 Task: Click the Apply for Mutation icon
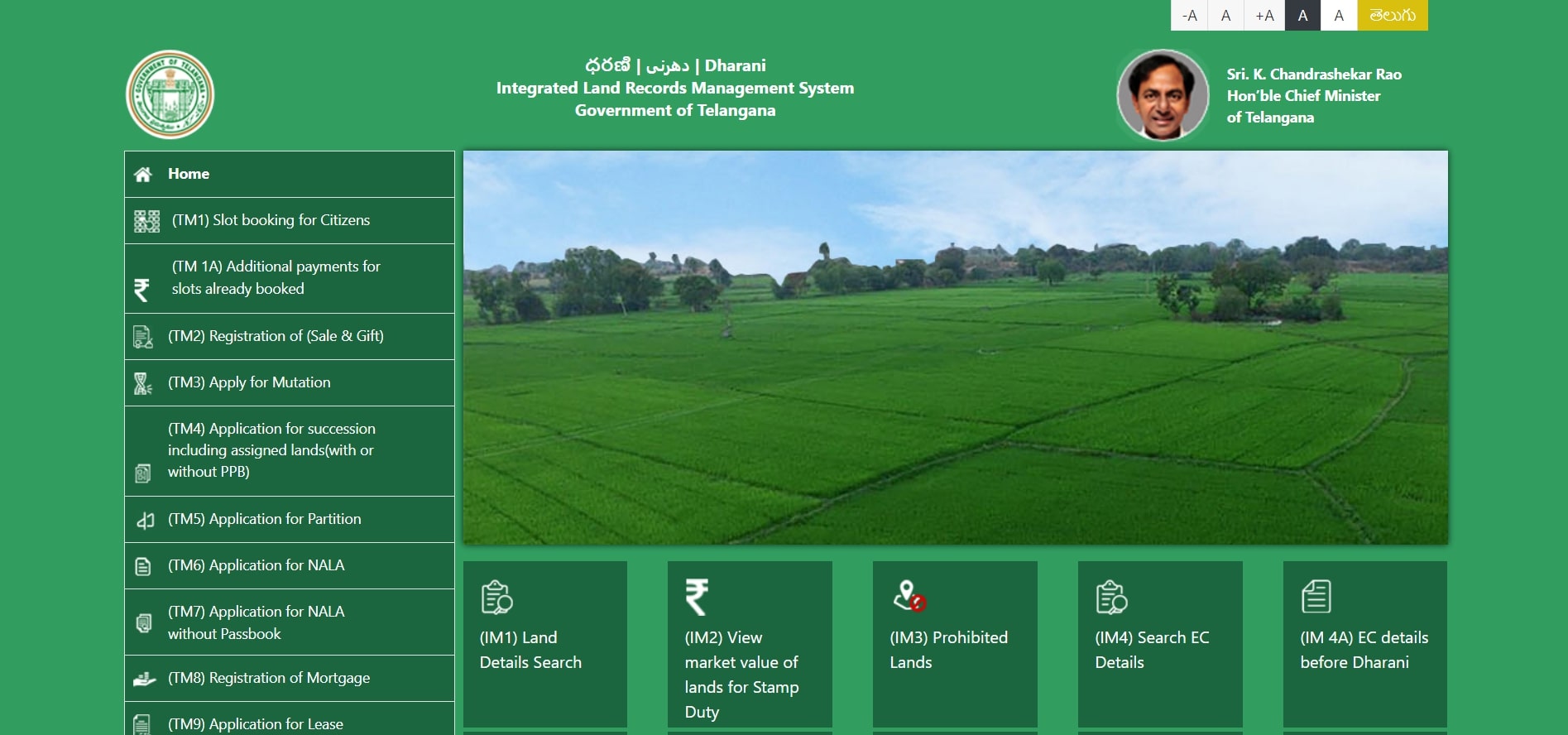point(143,383)
